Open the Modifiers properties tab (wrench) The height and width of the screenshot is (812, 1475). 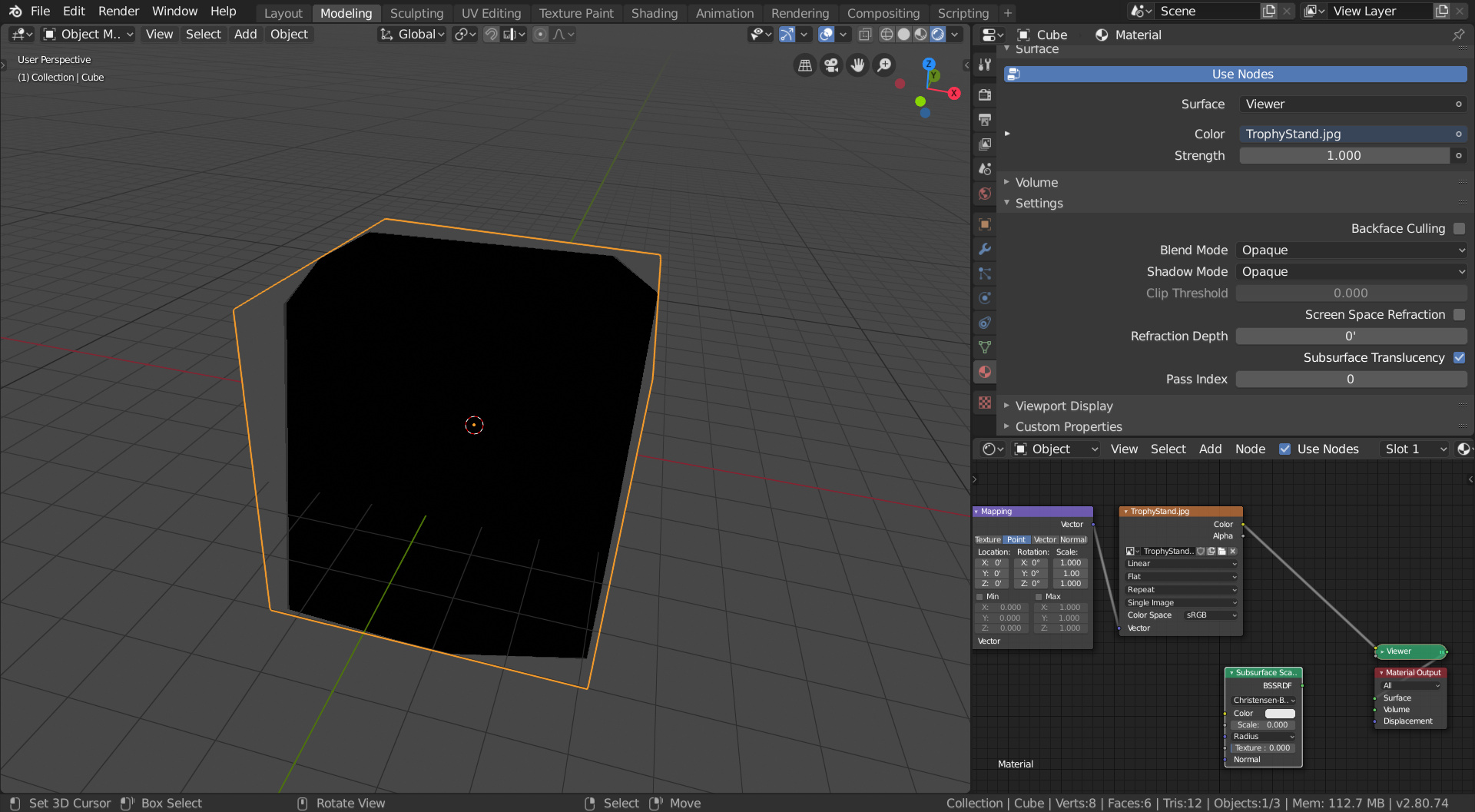(x=985, y=249)
